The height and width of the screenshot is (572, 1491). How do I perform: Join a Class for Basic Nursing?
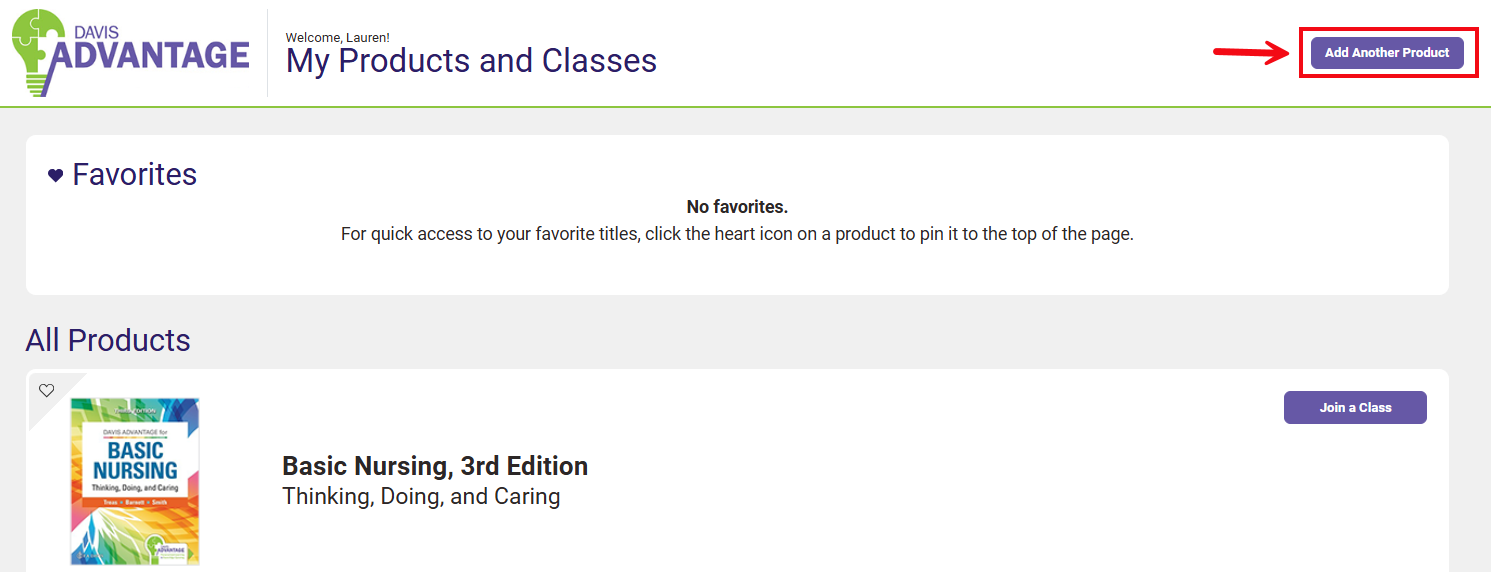pyautogui.click(x=1355, y=407)
